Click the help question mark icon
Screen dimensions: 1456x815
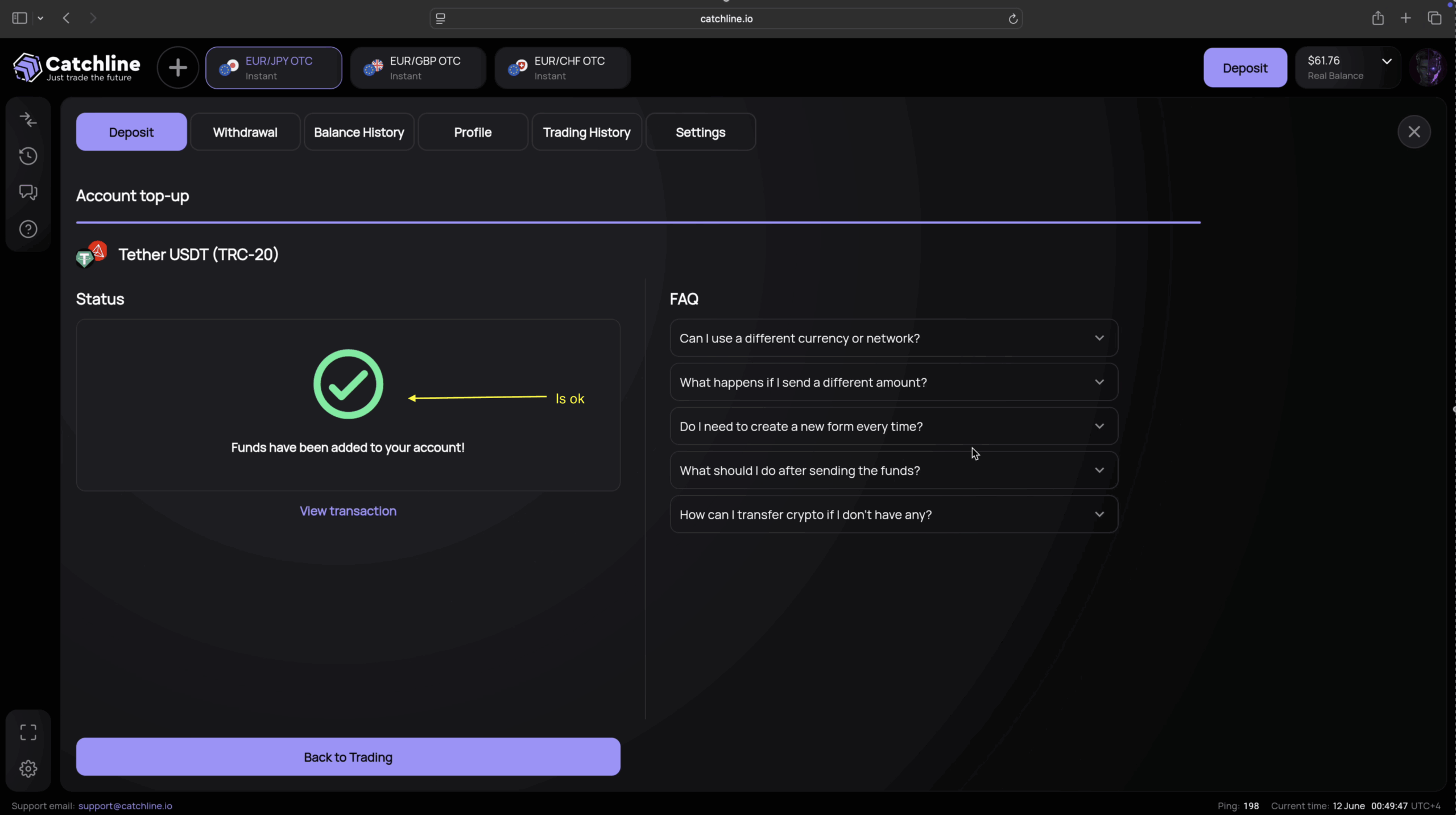pos(28,229)
